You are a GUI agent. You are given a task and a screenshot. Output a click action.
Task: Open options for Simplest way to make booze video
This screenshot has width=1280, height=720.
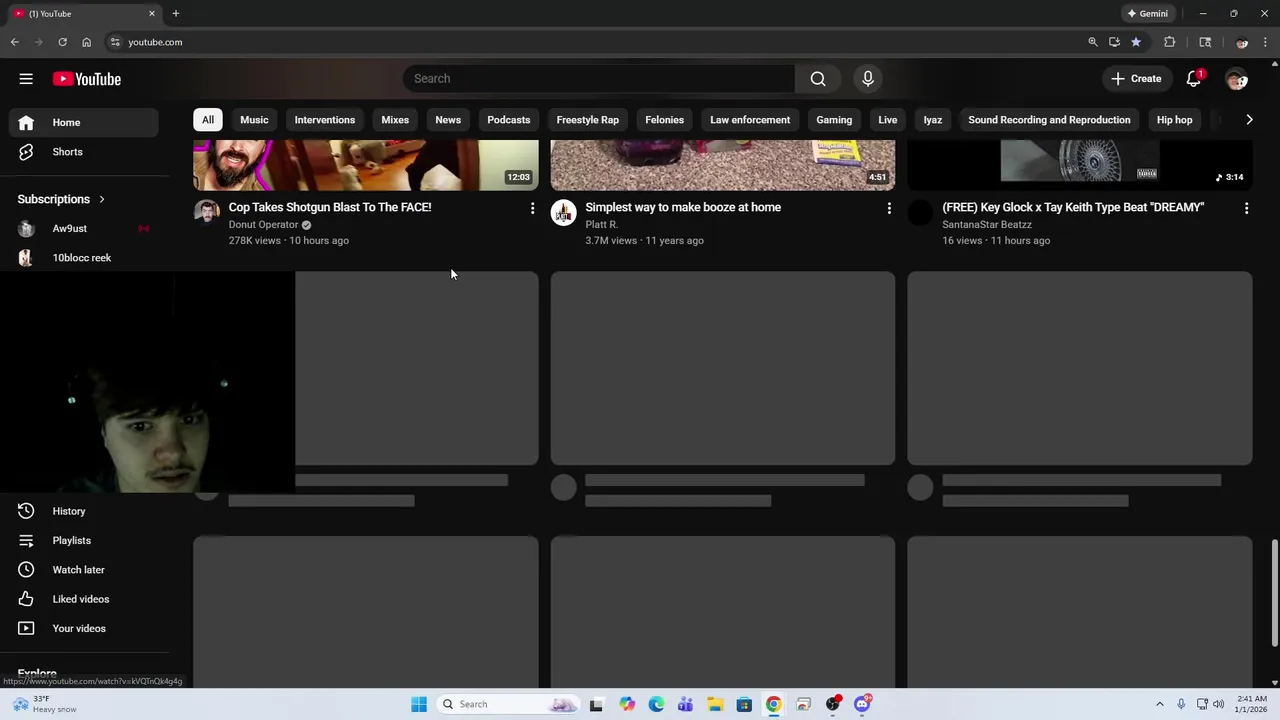(x=889, y=208)
